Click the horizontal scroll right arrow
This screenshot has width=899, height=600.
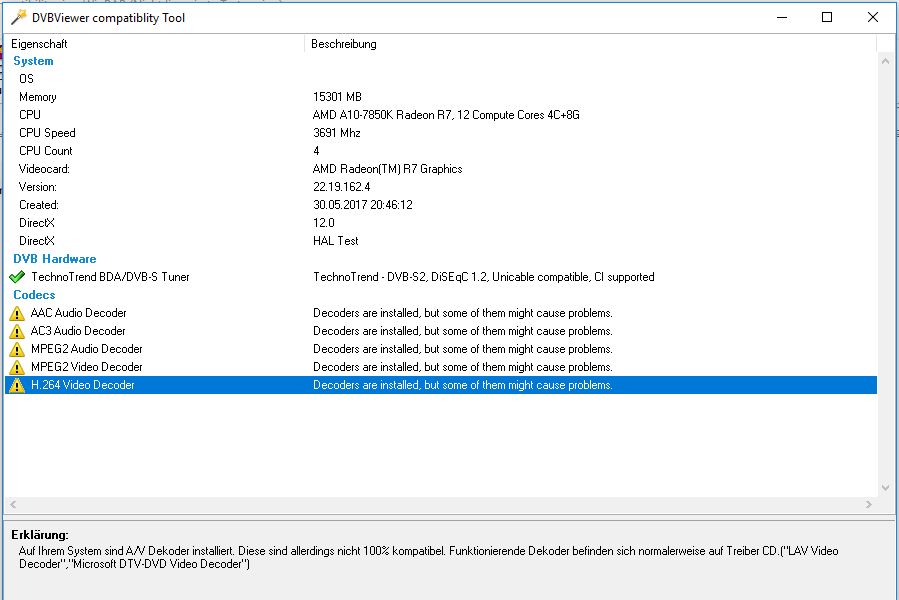tap(869, 505)
